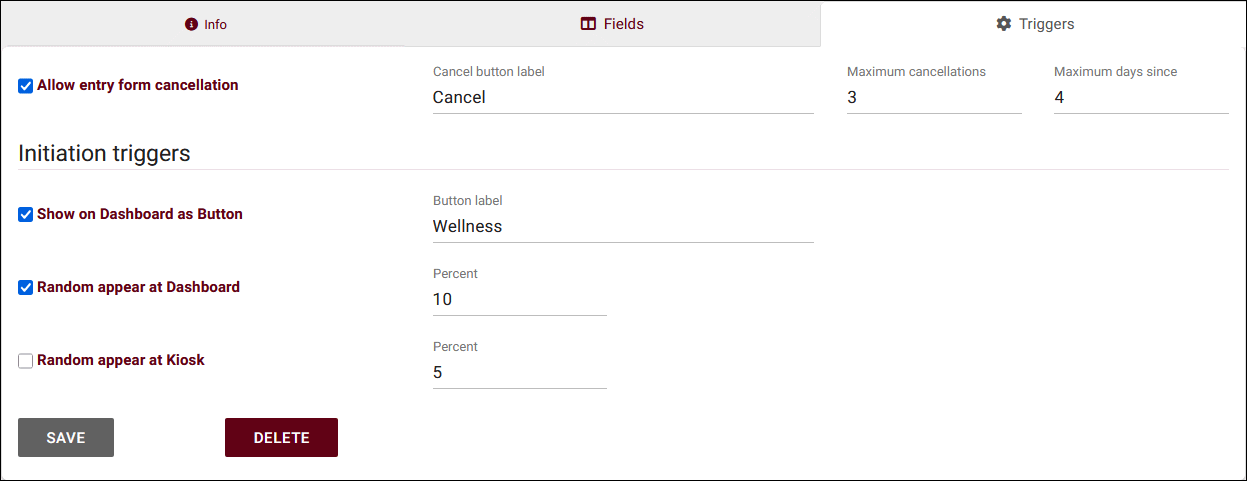1247x481 pixels.
Task: Toggle Show on Dashboard as Button
Action: [x=26, y=214]
